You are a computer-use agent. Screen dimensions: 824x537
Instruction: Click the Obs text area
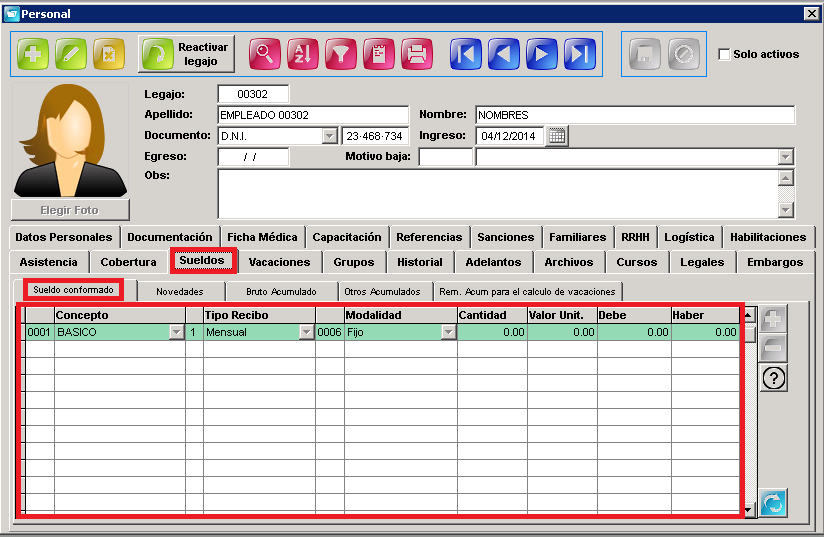(498, 194)
